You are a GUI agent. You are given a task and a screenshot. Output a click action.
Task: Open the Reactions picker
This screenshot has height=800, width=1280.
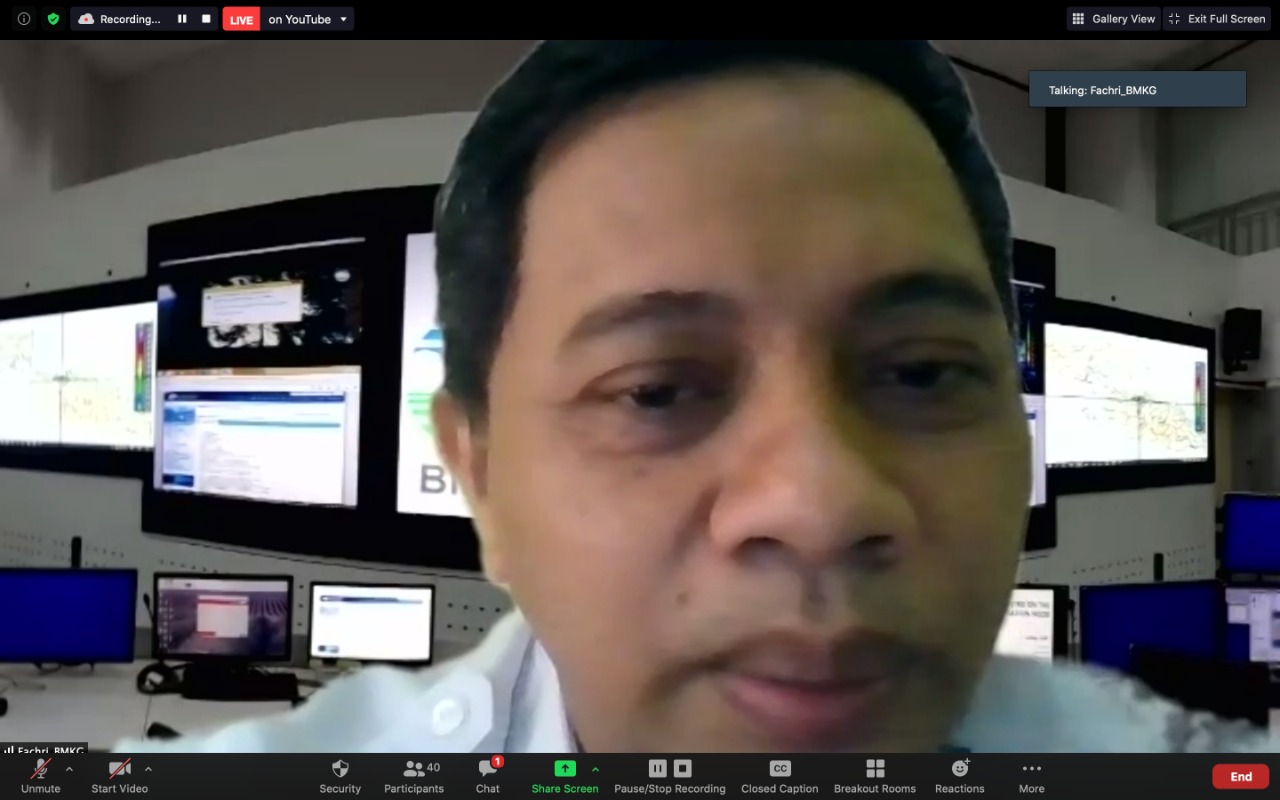coord(960,774)
